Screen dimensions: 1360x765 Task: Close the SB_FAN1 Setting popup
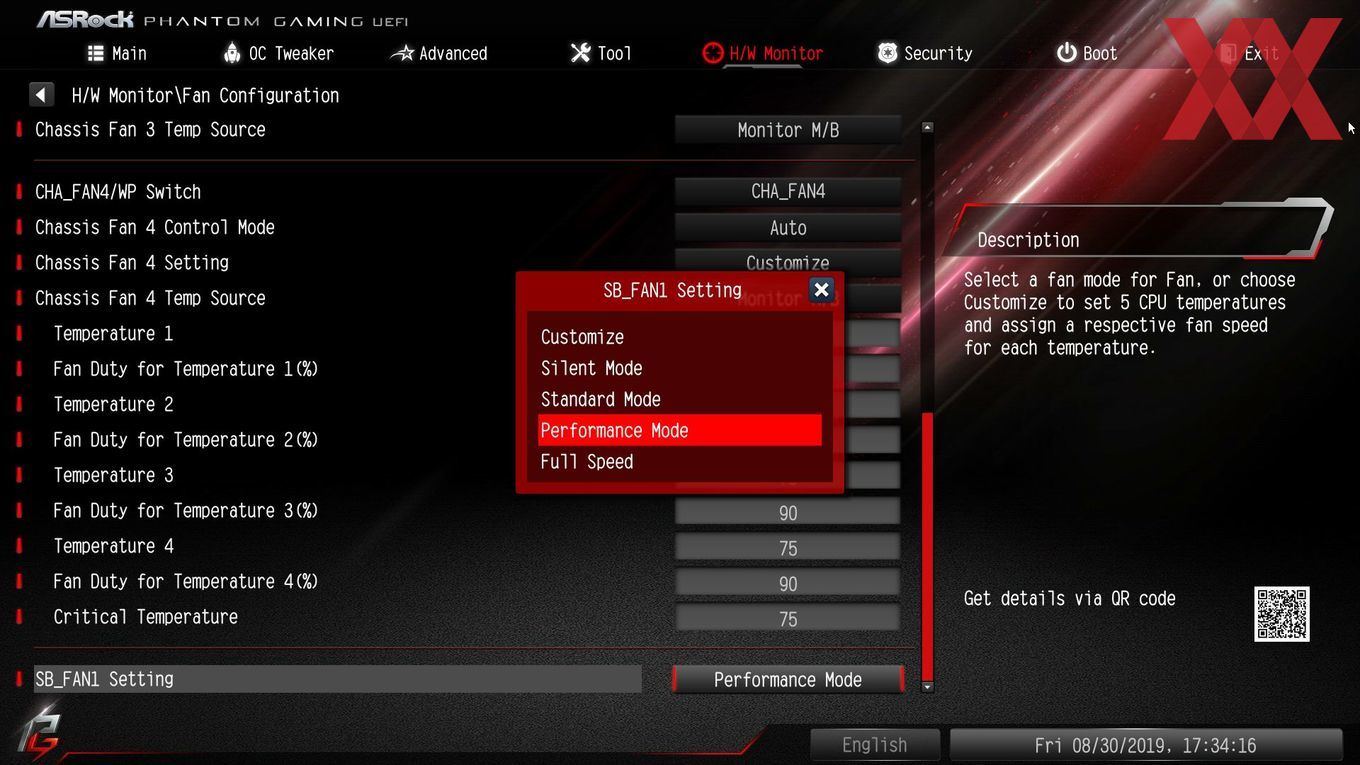click(821, 290)
